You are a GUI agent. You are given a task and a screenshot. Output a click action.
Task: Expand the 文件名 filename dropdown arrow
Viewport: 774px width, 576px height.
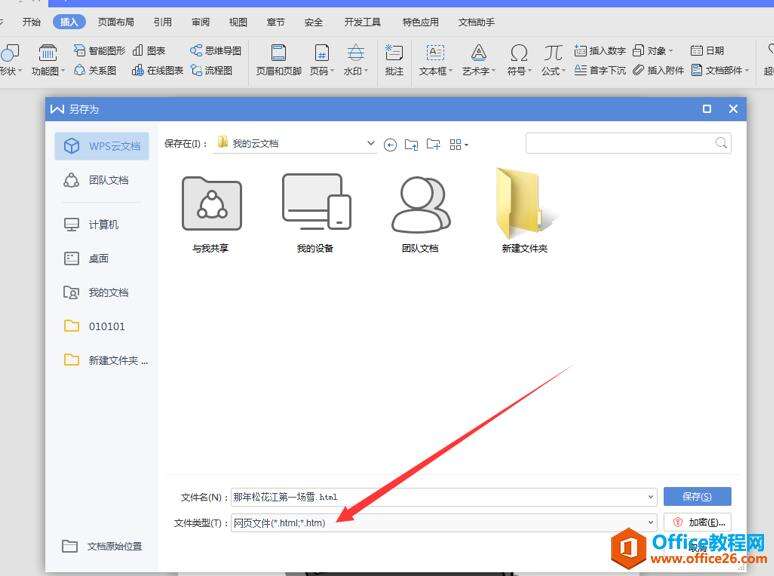[x=651, y=497]
